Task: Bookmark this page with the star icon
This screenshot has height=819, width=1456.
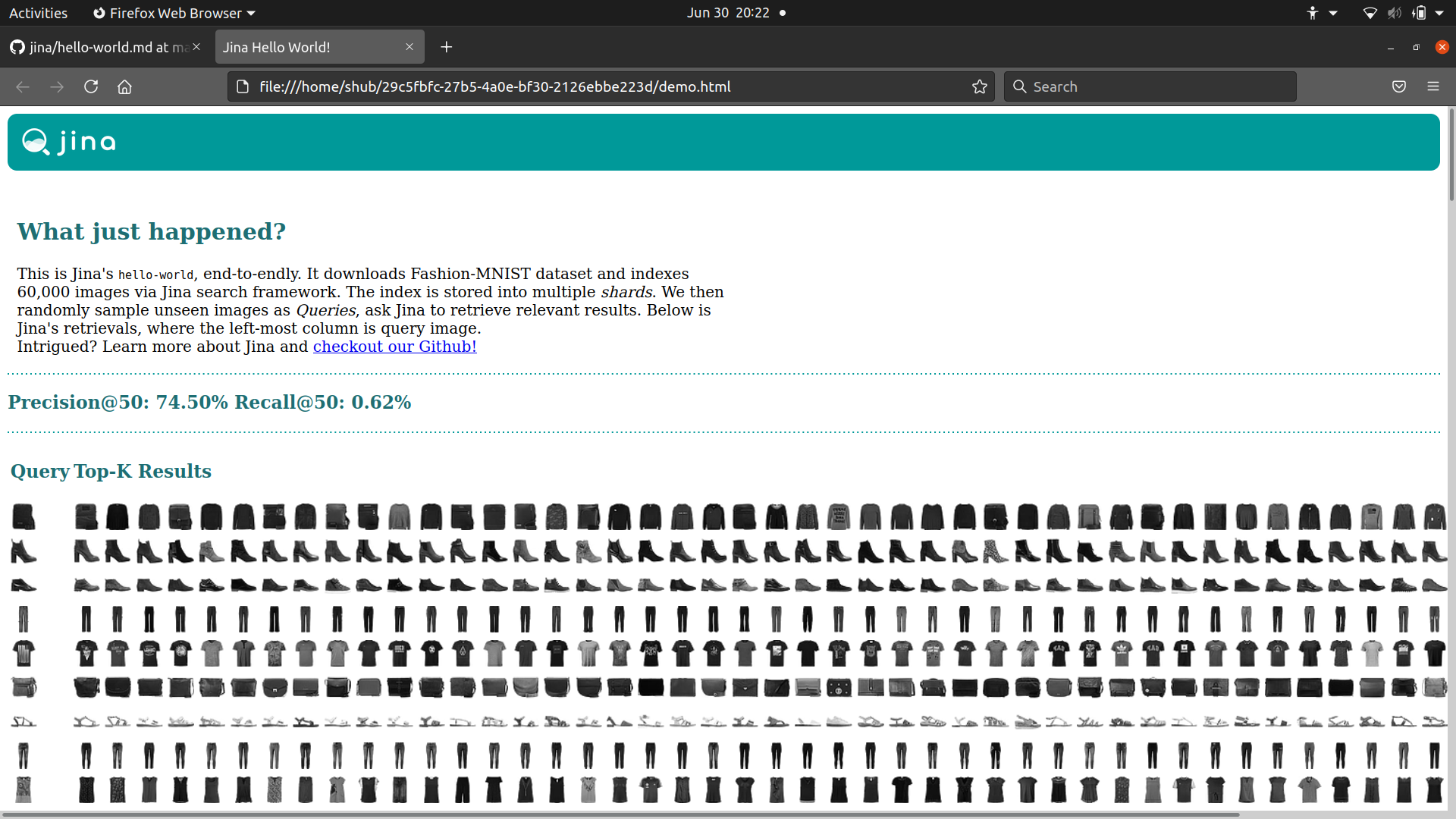Action: [x=979, y=86]
